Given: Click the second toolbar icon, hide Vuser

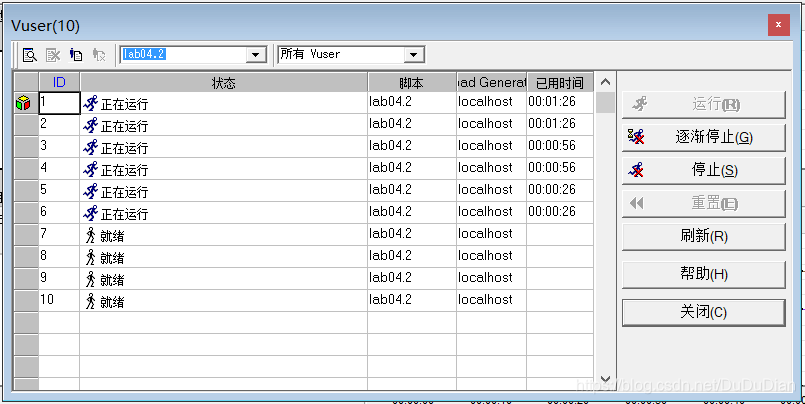Looking at the screenshot, I should (53, 55).
